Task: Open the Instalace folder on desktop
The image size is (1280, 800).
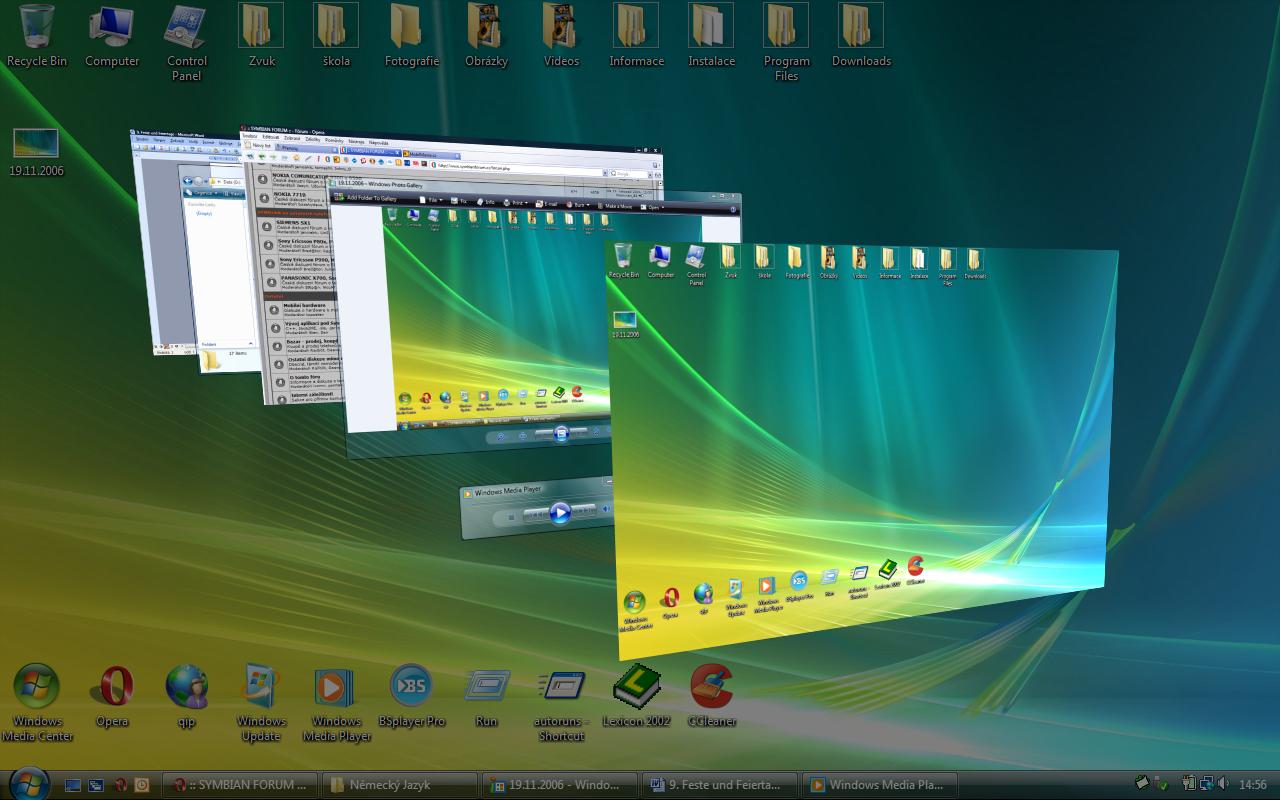Action: (x=711, y=36)
